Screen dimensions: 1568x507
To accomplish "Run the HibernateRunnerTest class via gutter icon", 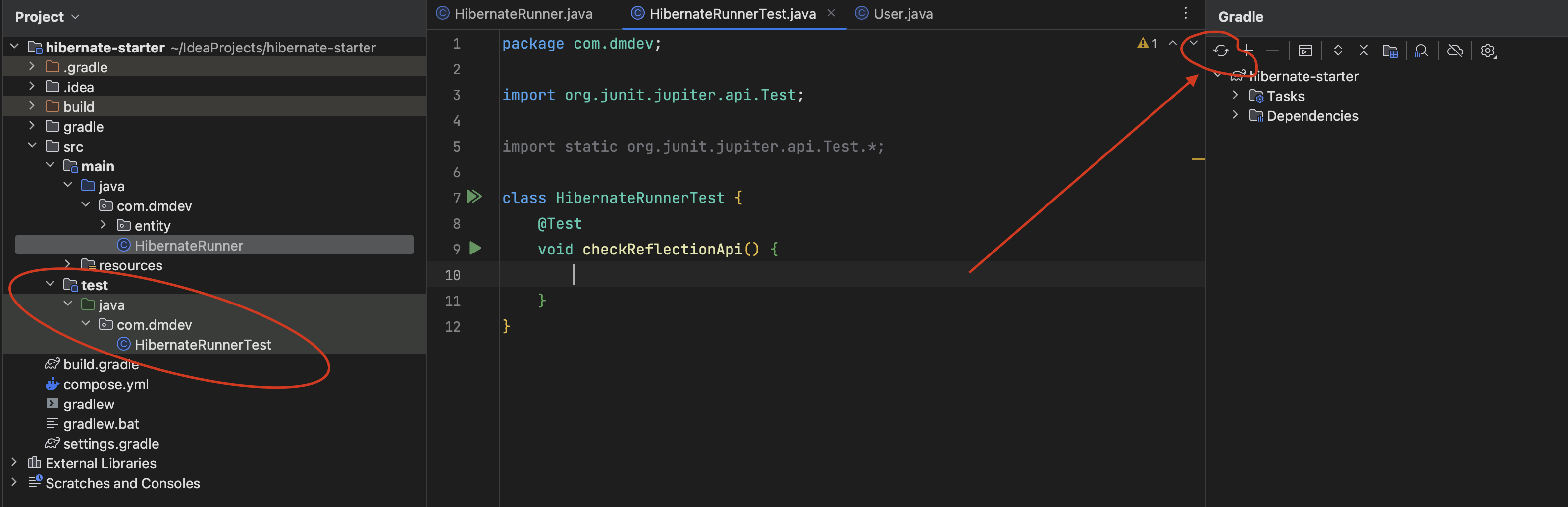I will (x=474, y=197).
